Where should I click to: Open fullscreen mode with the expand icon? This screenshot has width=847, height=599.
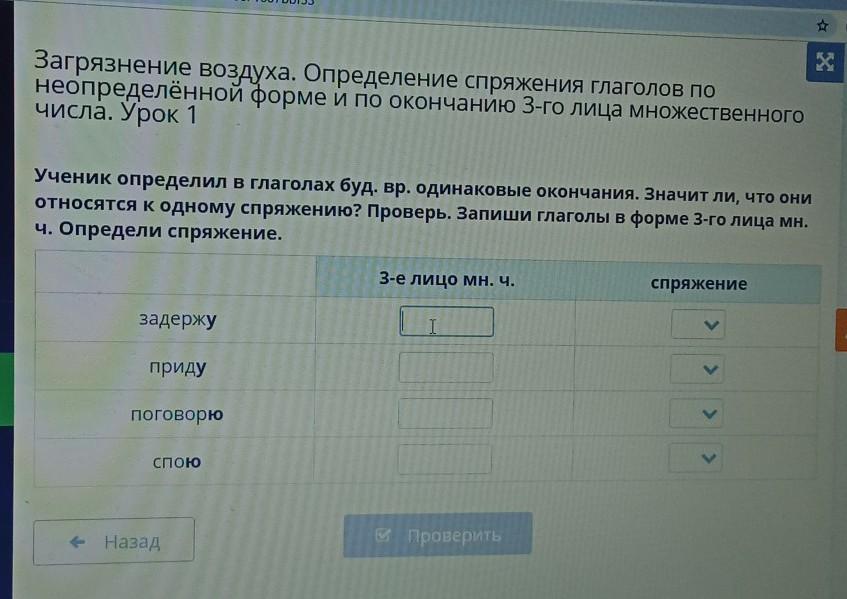click(825, 62)
